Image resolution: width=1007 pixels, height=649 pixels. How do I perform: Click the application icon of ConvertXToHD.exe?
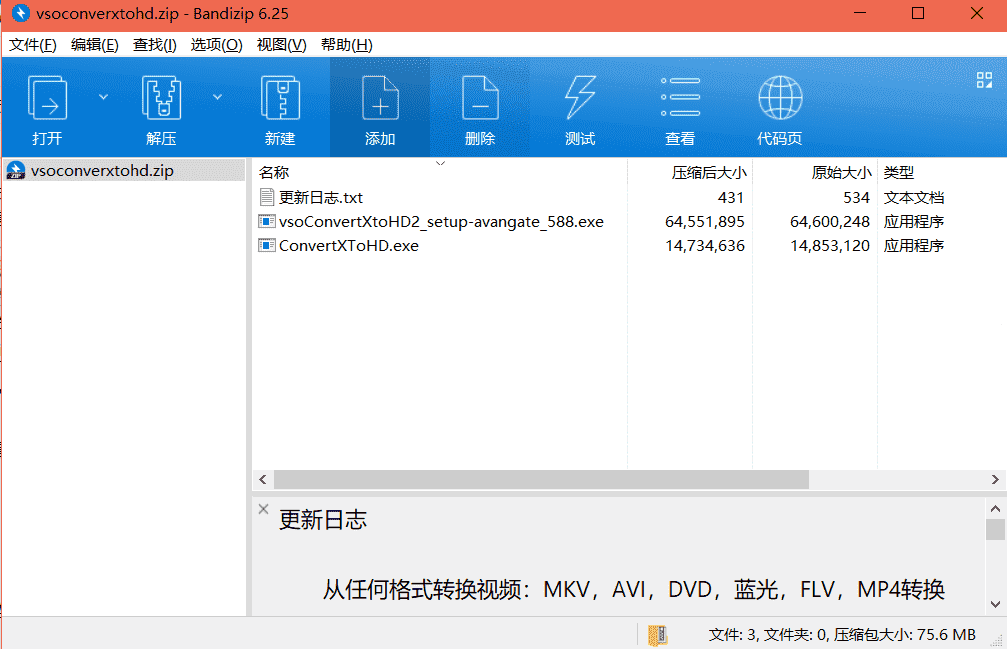pos(267,245)
